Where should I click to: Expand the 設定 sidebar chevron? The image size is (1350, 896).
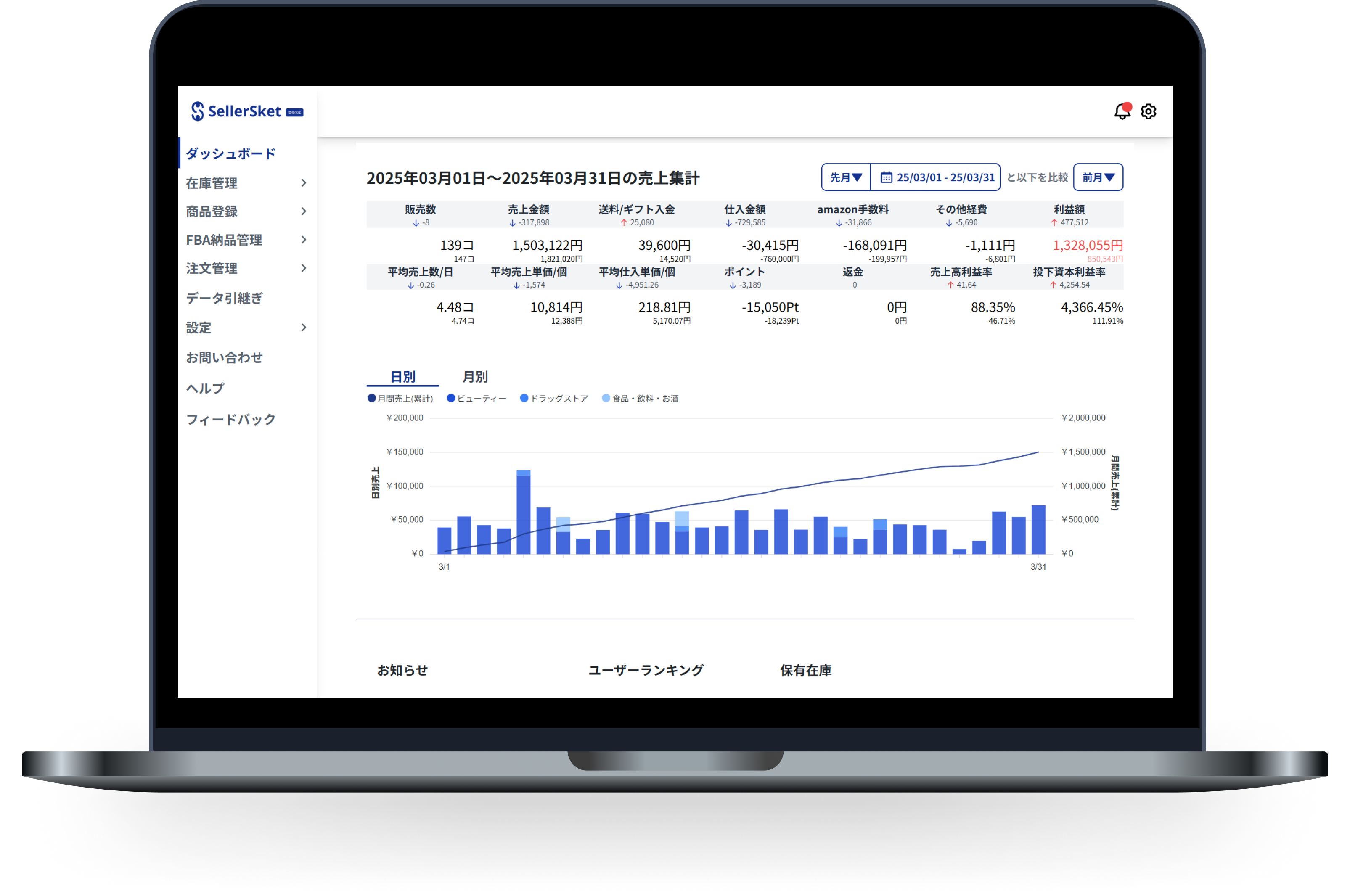pos(304,328)
